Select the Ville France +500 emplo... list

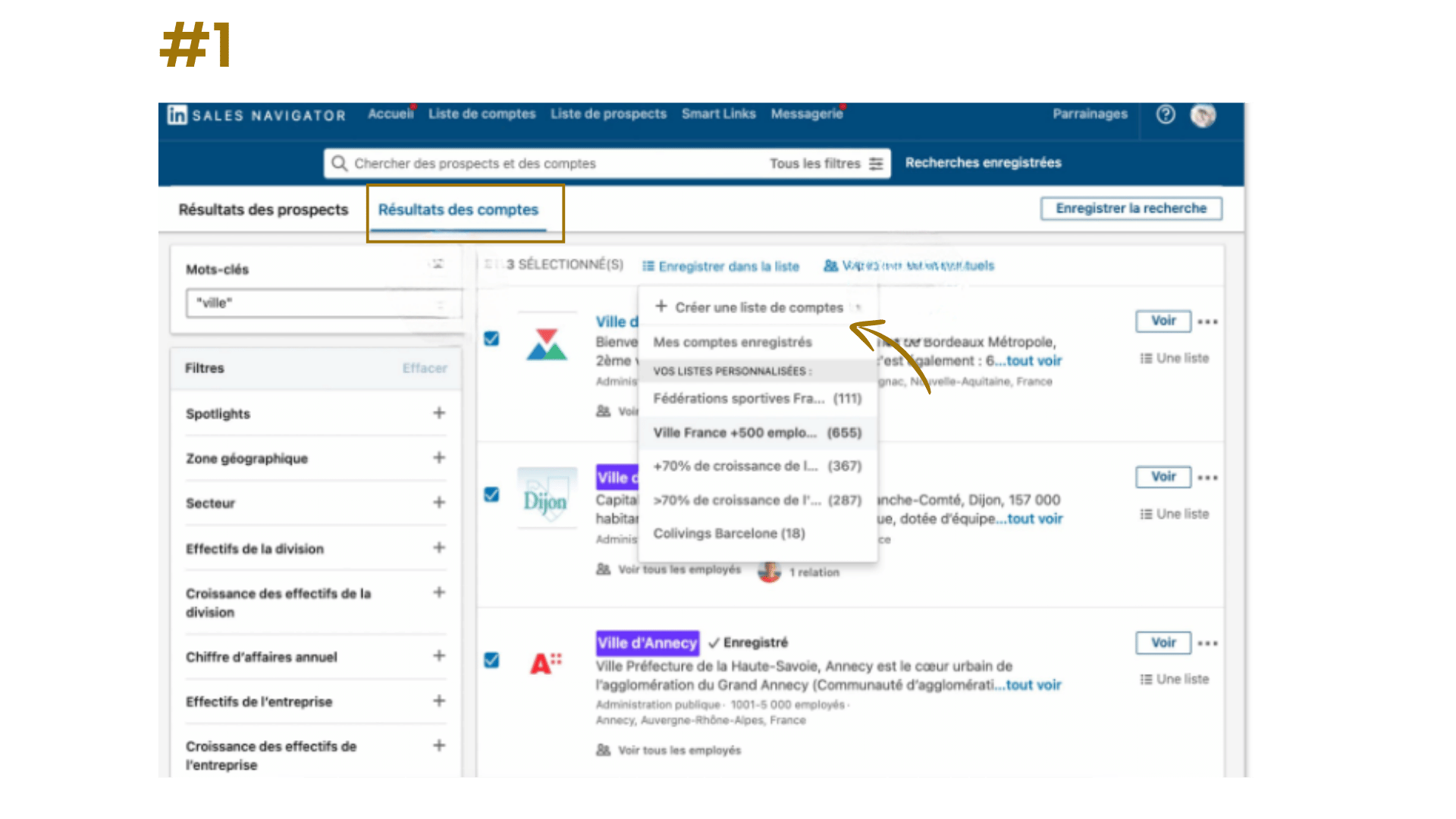(755, 432)
